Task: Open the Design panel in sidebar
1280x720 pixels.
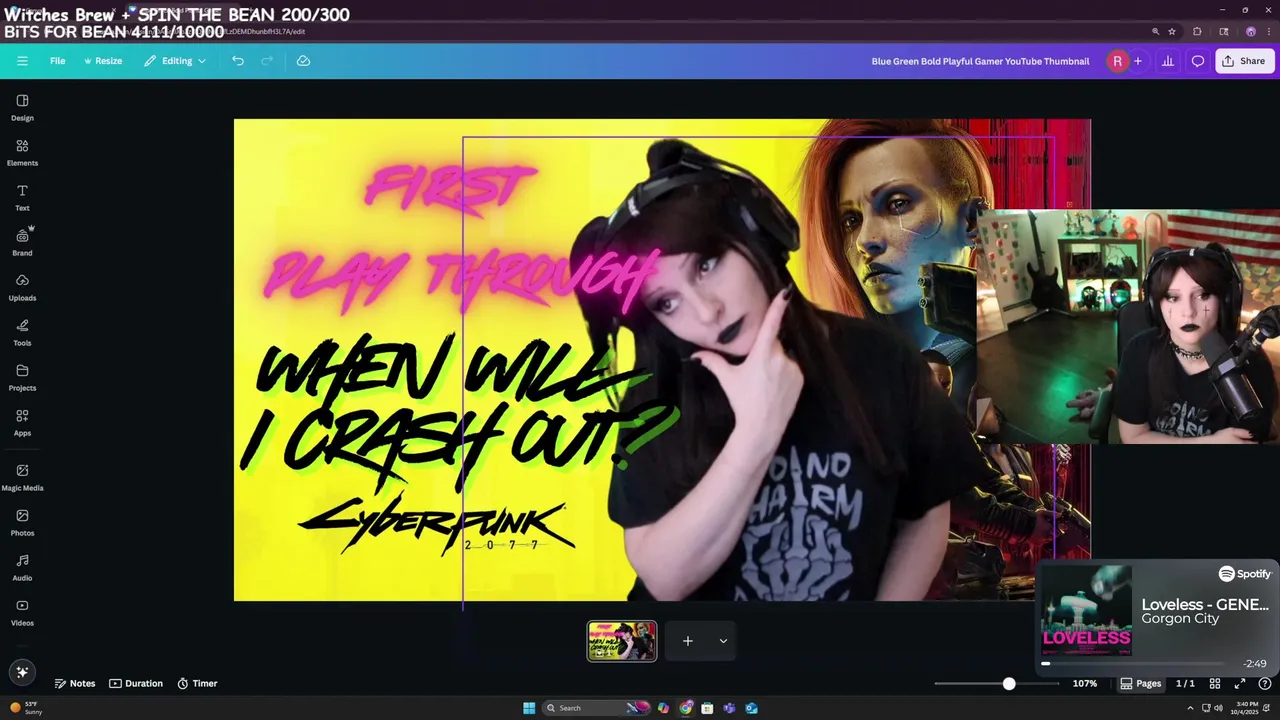Action: pos(22,108)
